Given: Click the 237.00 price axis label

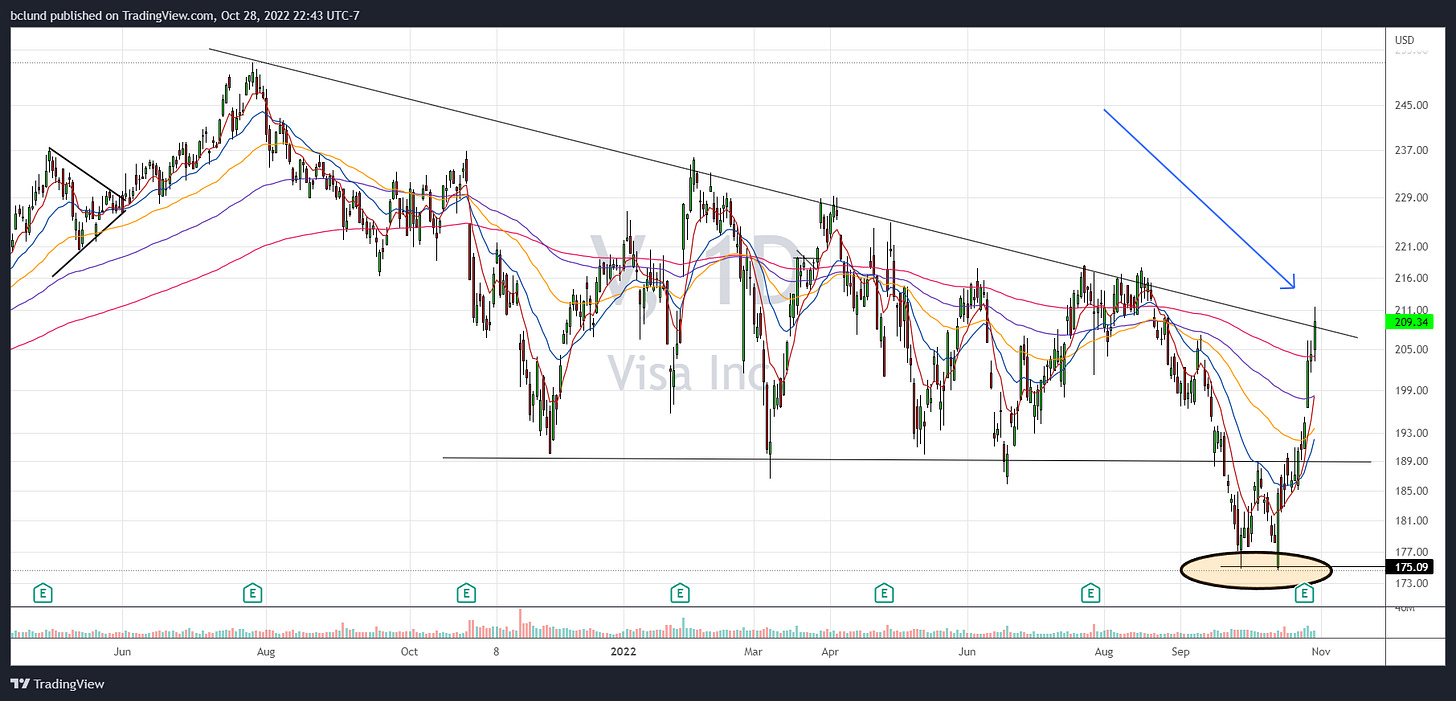Looking at the screenshot, I should click(1410, 150).
